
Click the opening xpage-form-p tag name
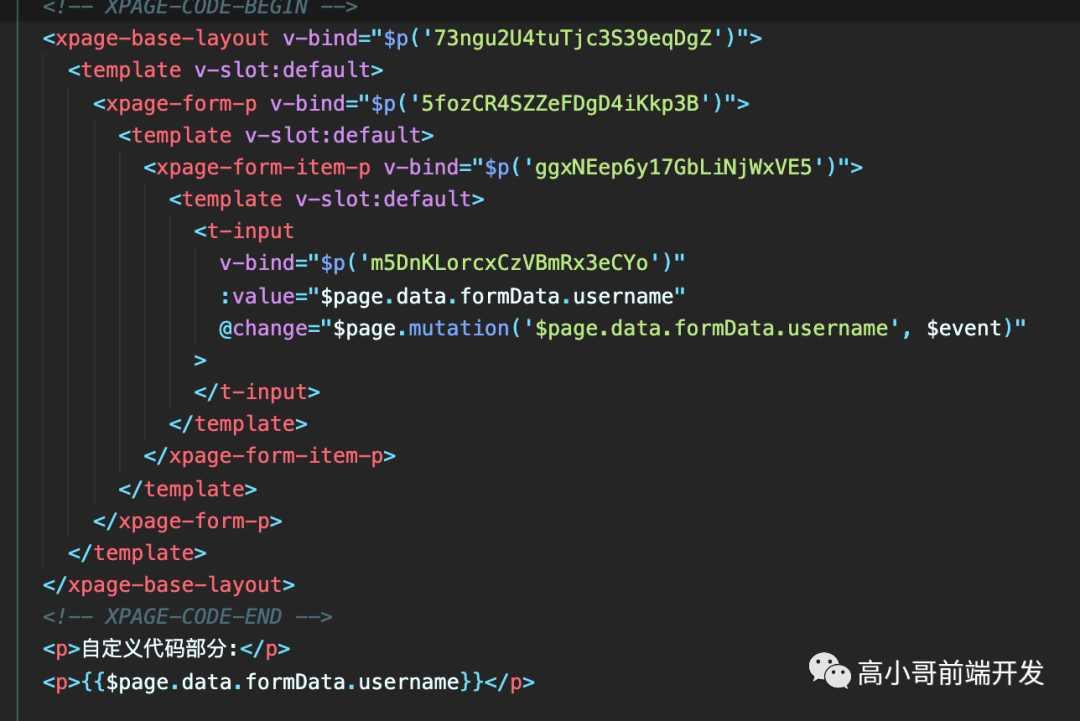pos(181,103)
